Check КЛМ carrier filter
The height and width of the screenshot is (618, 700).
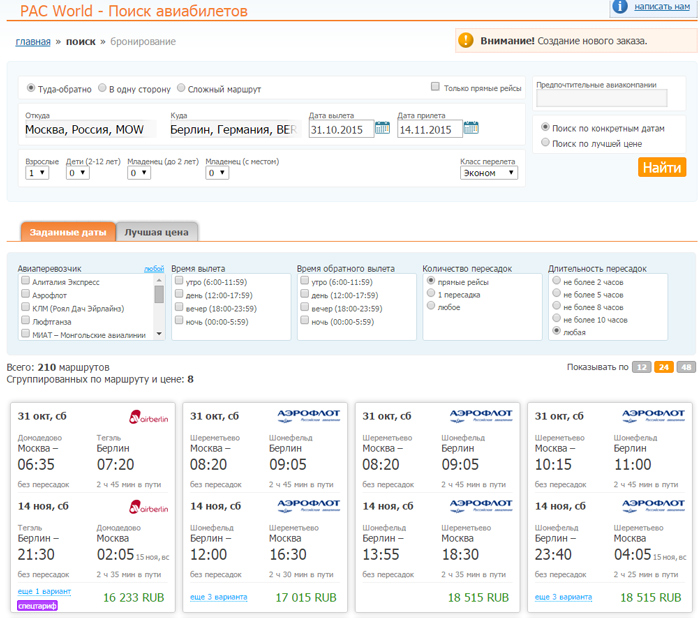[x=25, y=307]
